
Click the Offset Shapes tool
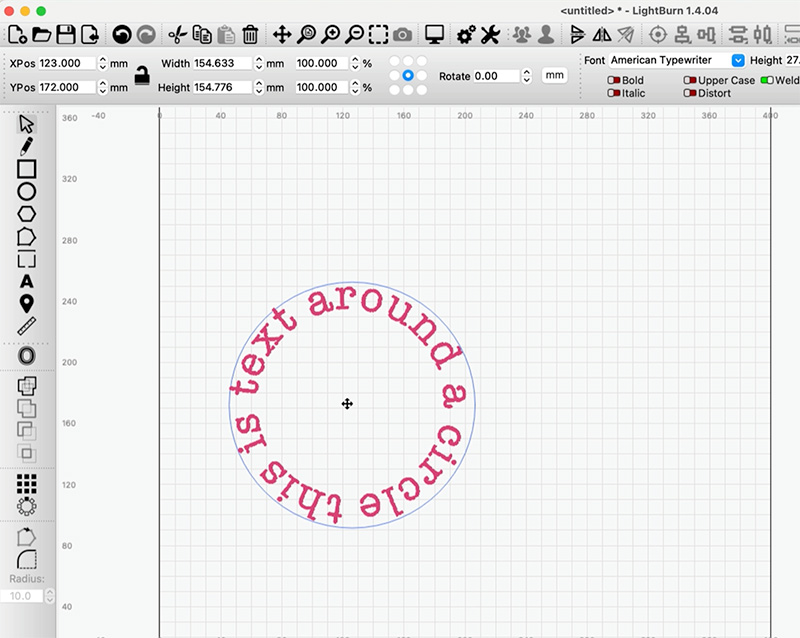(x=27, y=355)
